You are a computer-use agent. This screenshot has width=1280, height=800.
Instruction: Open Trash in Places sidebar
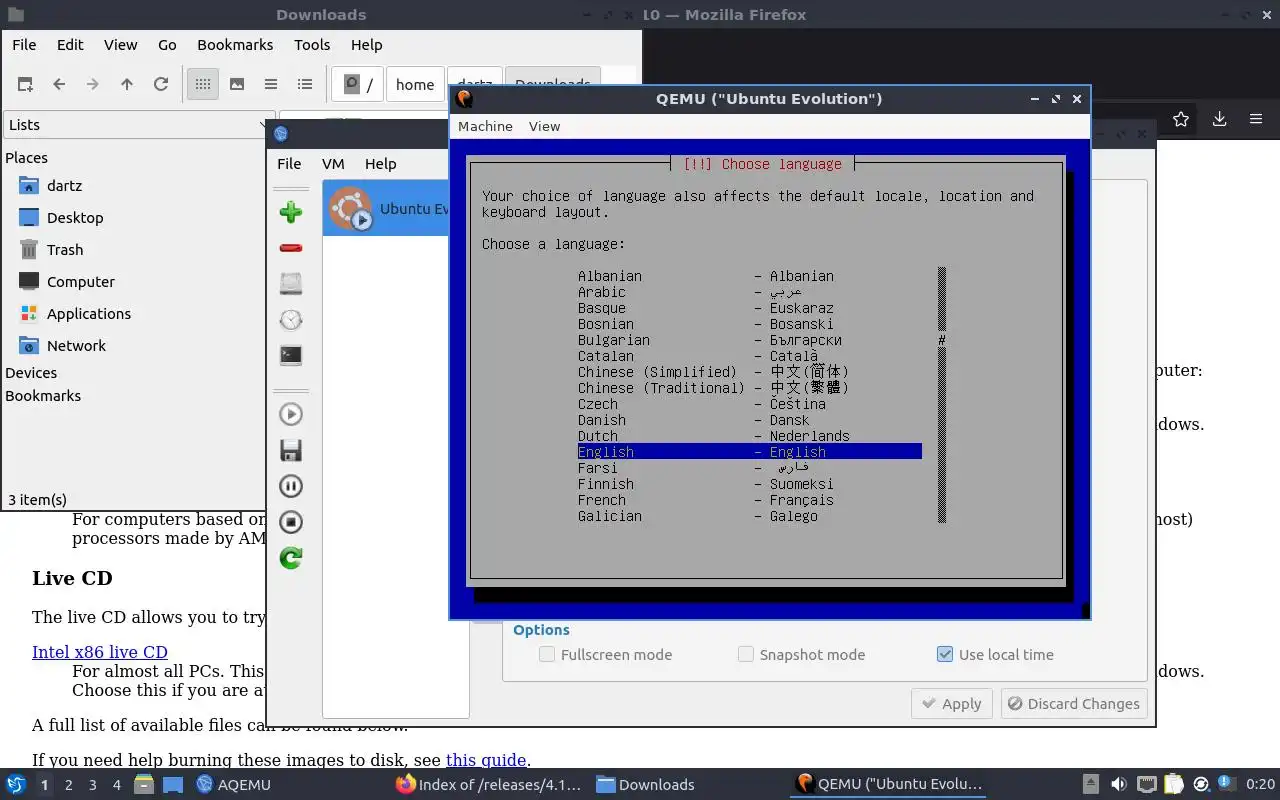(x=65, y=250)
